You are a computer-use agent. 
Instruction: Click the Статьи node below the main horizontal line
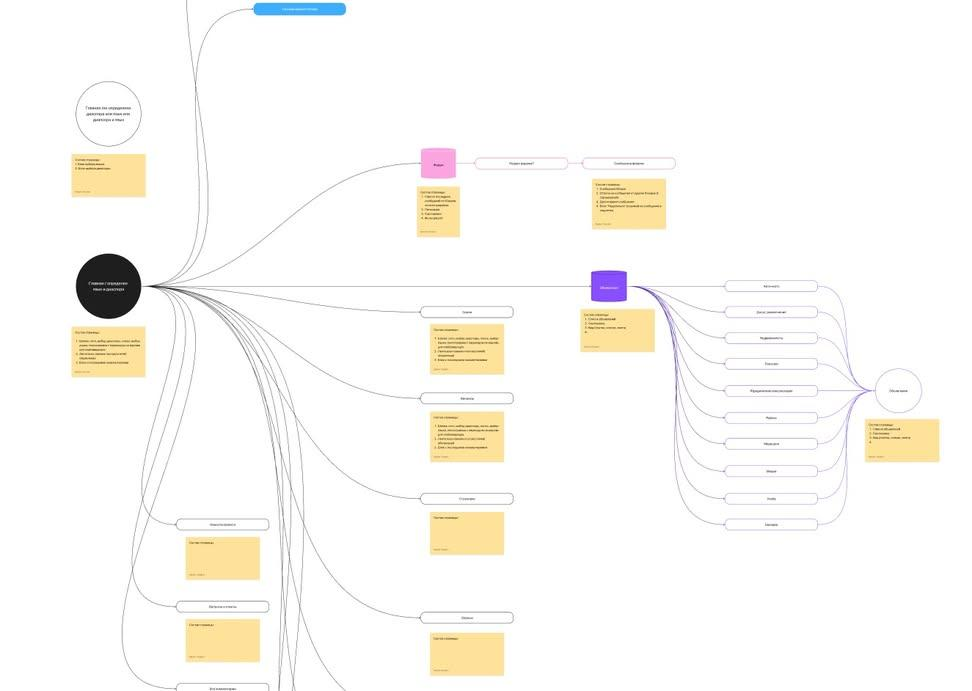tap(467, 312)
